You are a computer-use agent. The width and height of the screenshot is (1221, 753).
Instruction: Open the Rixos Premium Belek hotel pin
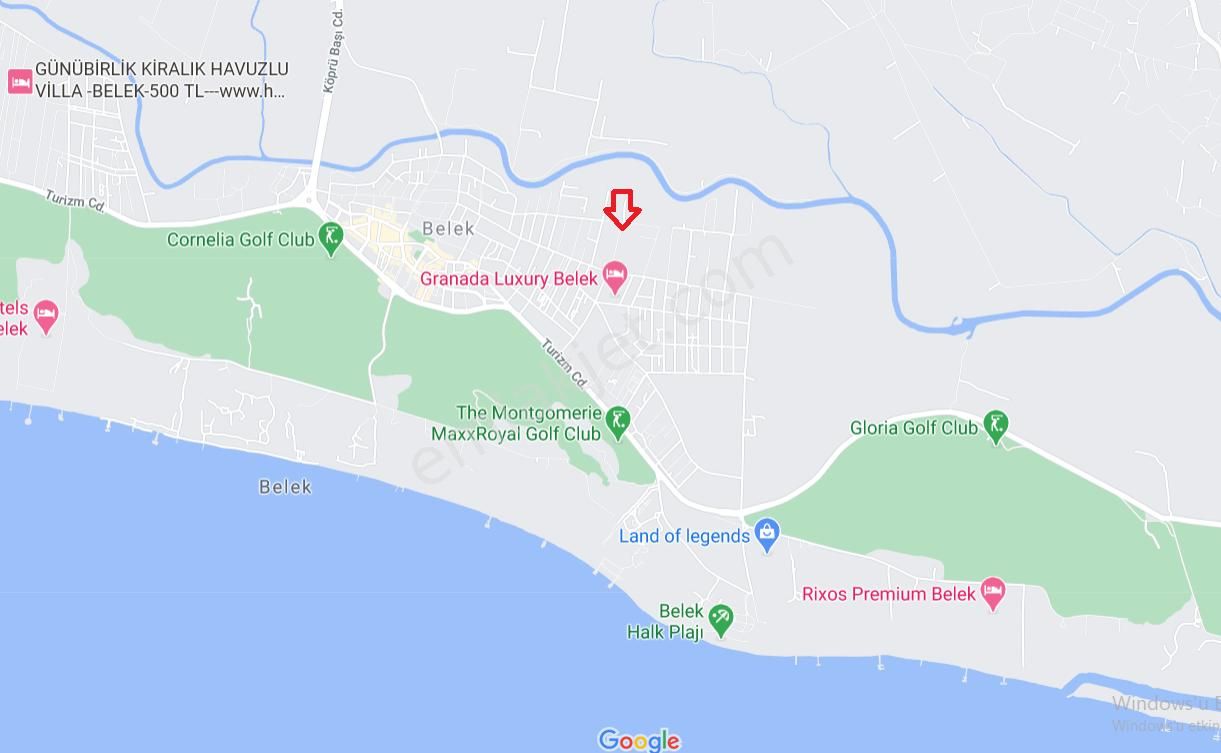992,593
